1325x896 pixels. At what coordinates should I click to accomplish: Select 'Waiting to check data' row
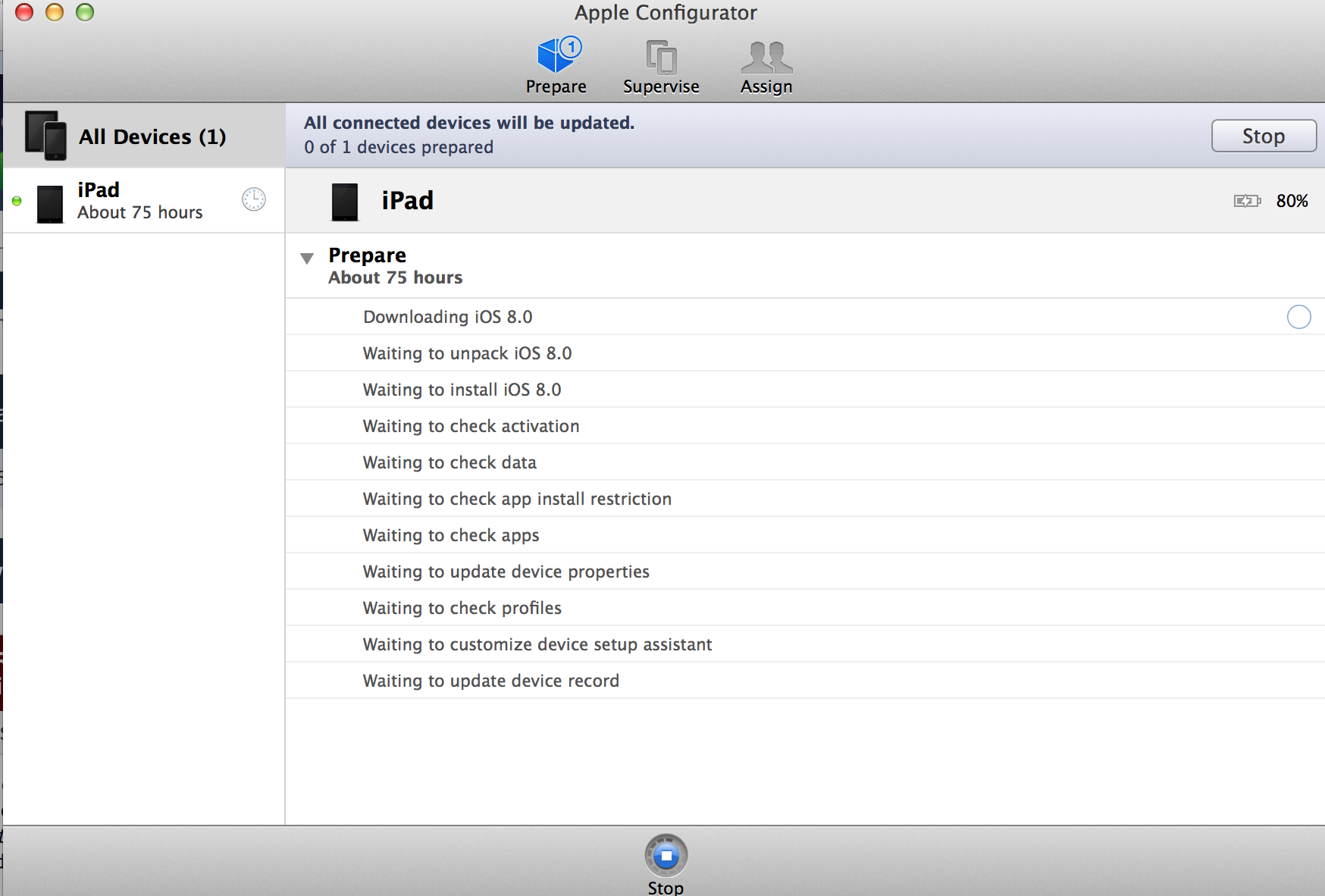[x=805, y=462]
